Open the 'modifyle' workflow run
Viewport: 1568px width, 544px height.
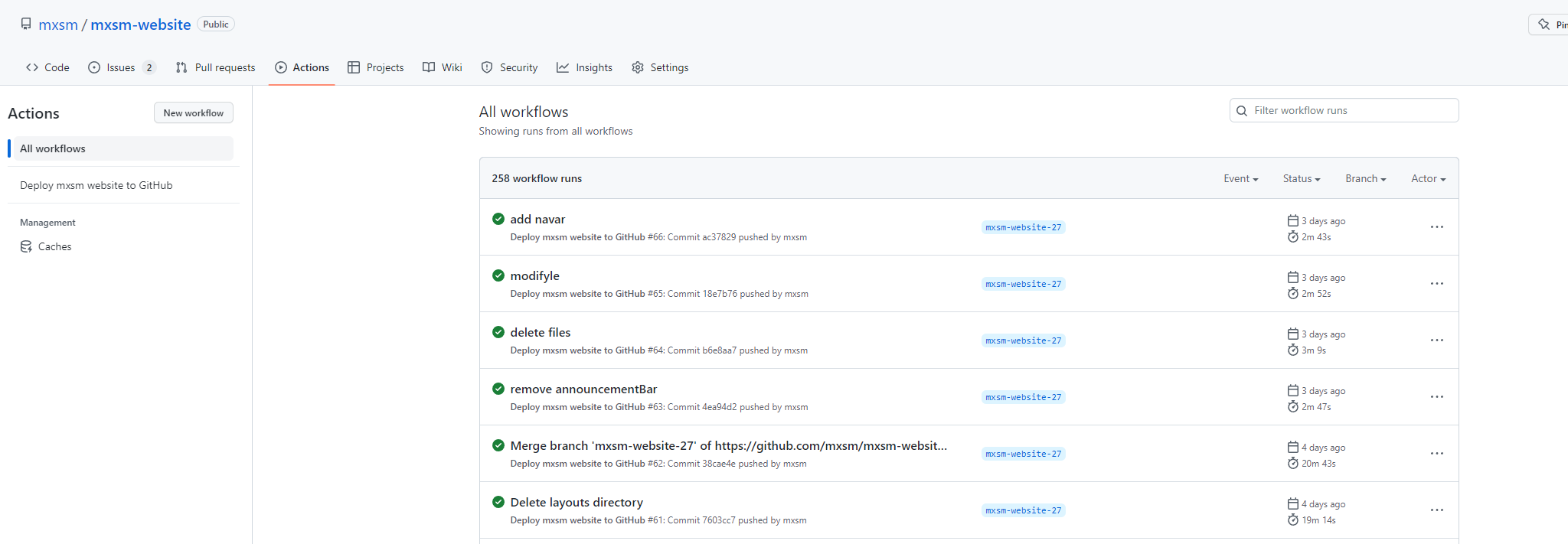(x=535, y=275)
